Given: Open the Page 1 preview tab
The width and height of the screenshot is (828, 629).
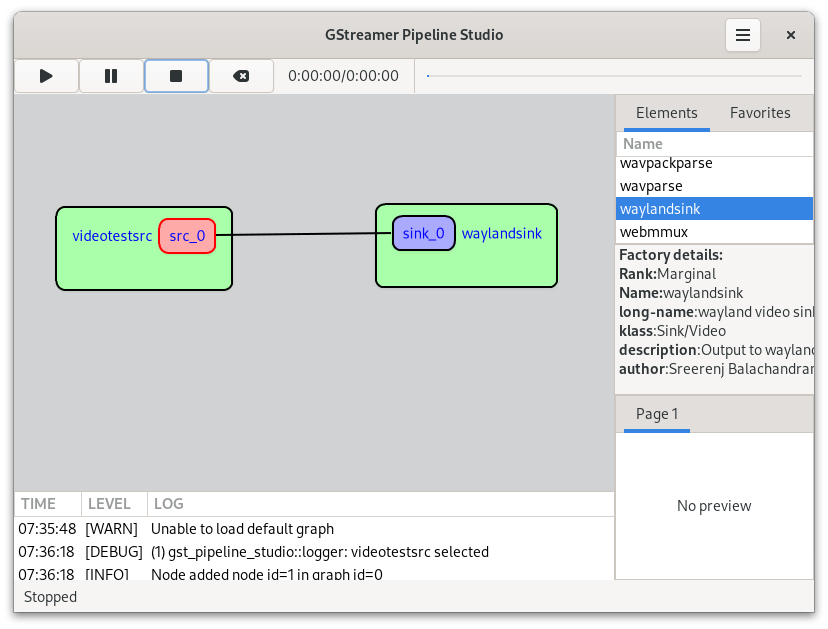Looking at the screenshot, I should pos(657,414).
